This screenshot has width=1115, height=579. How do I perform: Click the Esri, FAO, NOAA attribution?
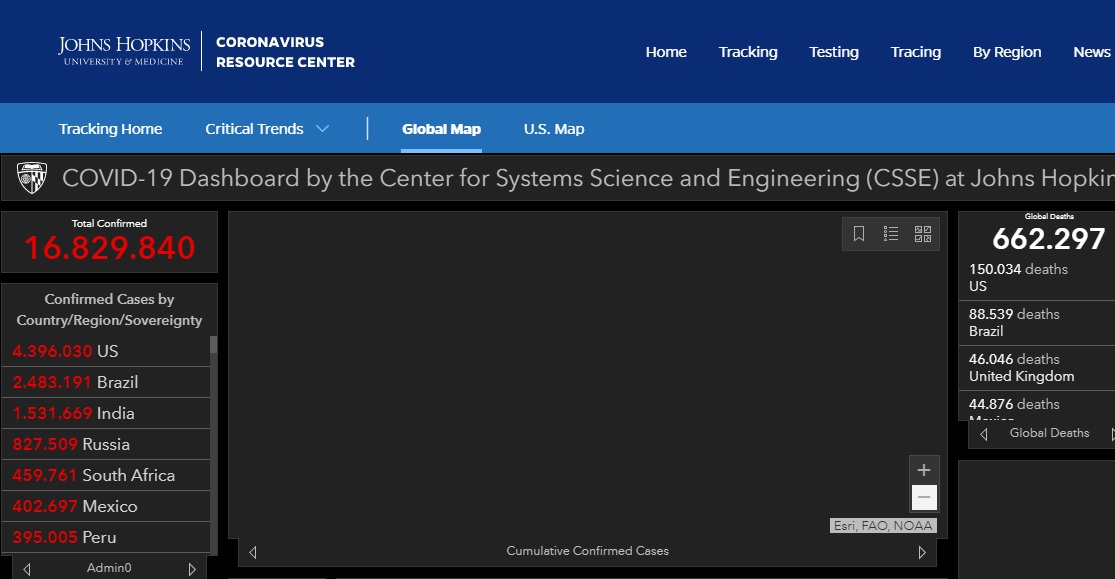point(883,526)
